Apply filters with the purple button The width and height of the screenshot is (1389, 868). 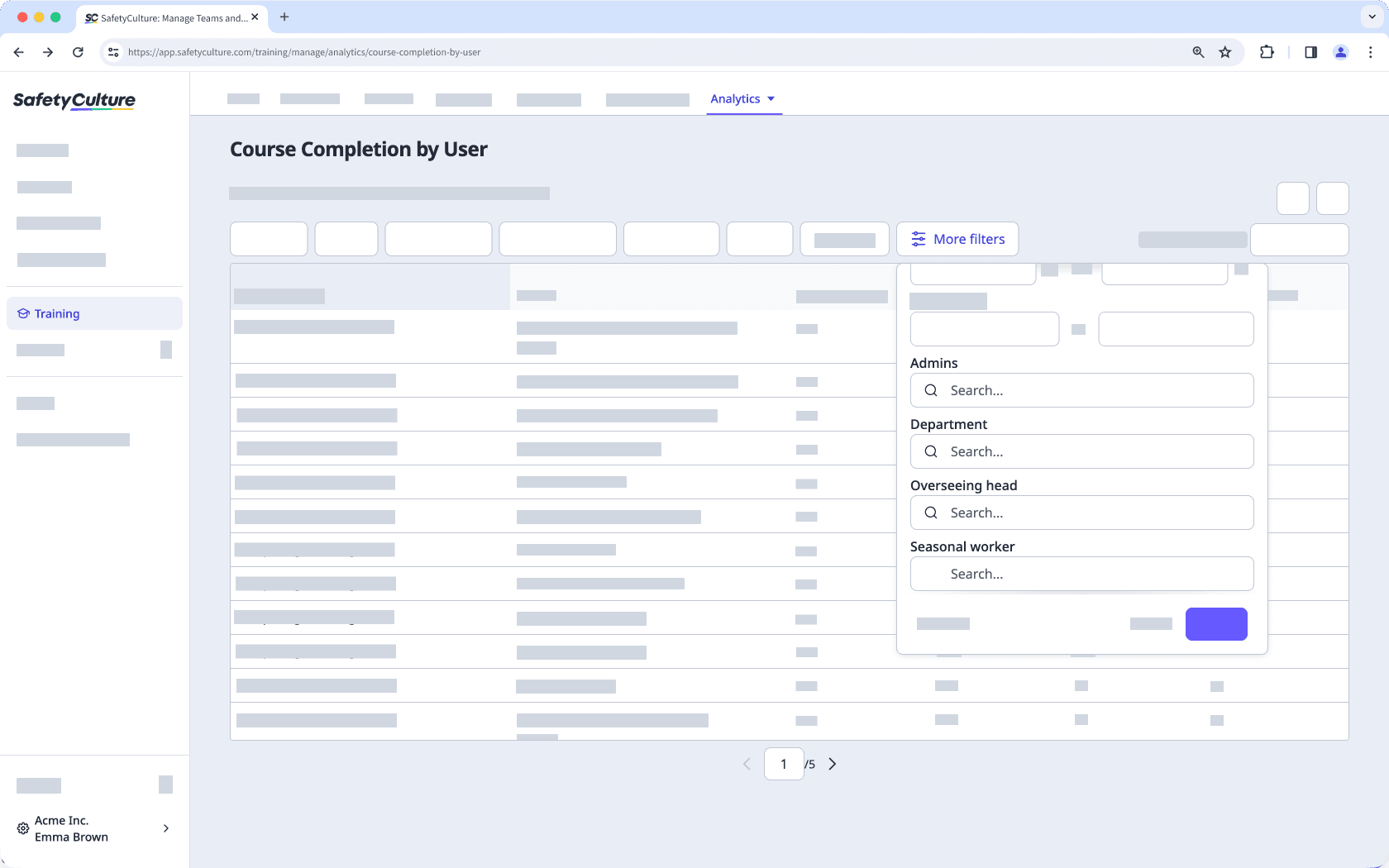[1216, 624]
